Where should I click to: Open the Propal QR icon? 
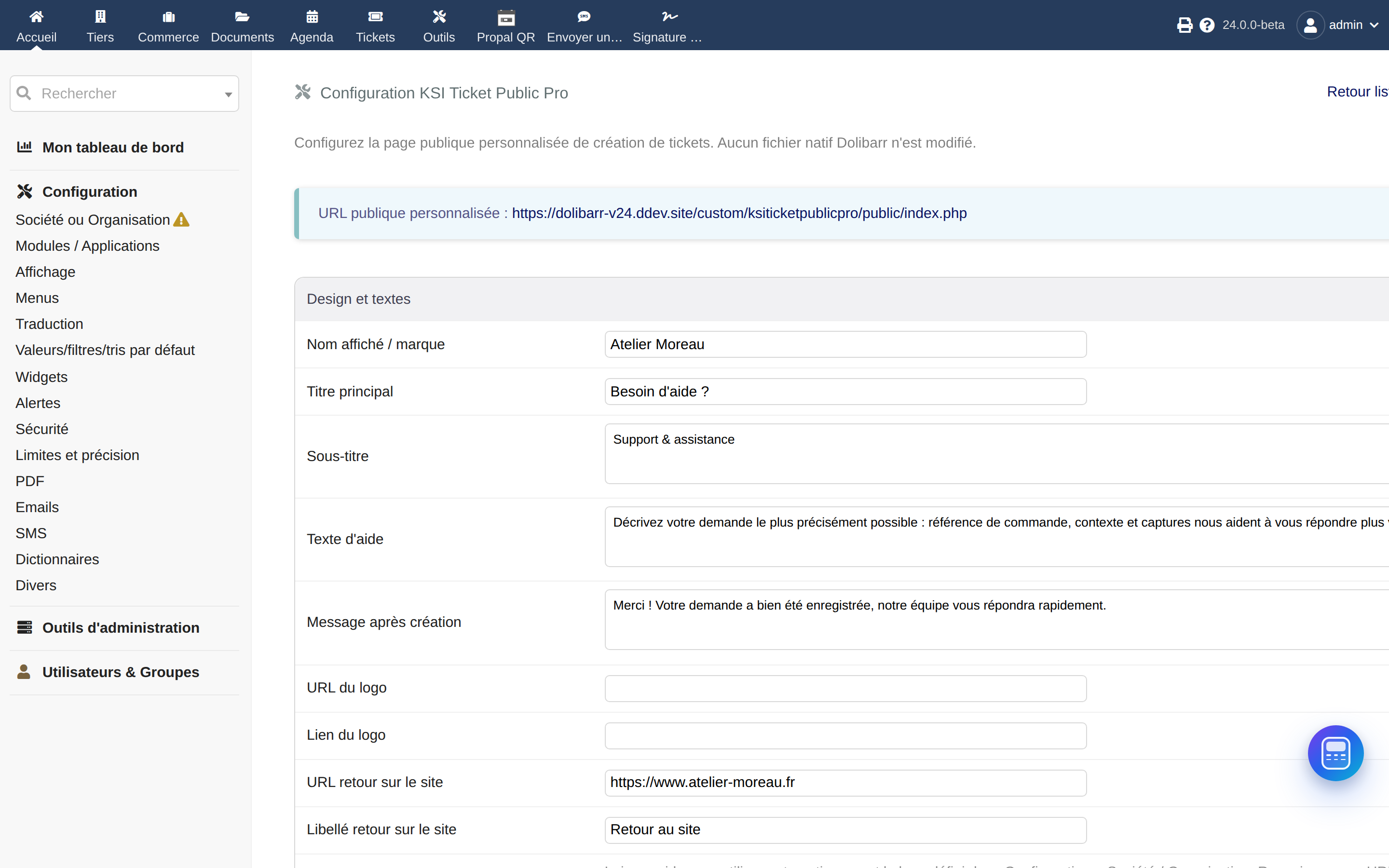(x=505, y=18)
